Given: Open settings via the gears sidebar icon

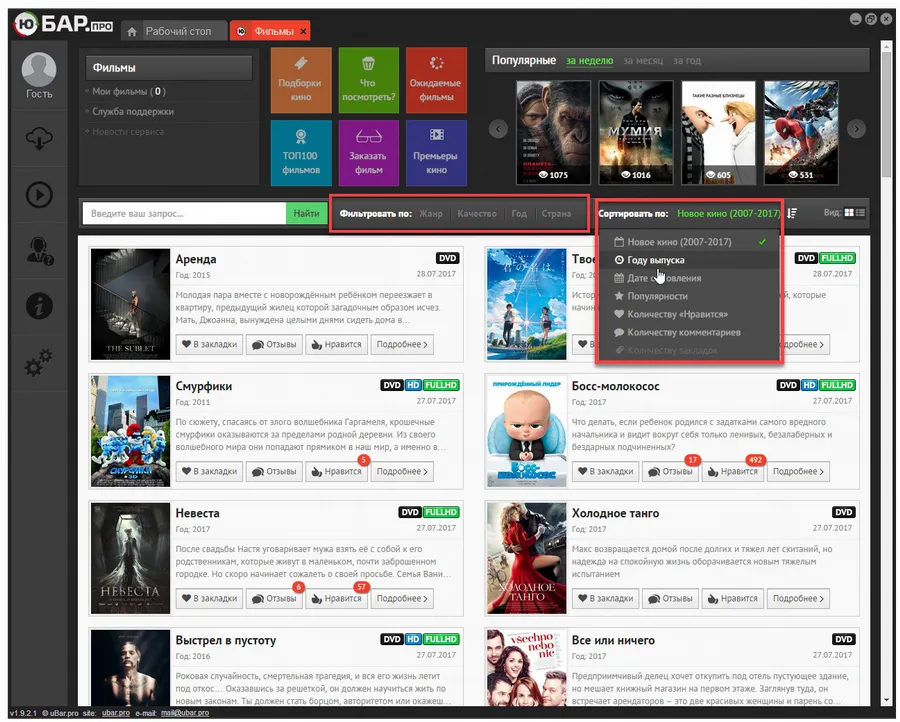Looking at the screenshot, I should pyautogui.click(x=39, y=363).
